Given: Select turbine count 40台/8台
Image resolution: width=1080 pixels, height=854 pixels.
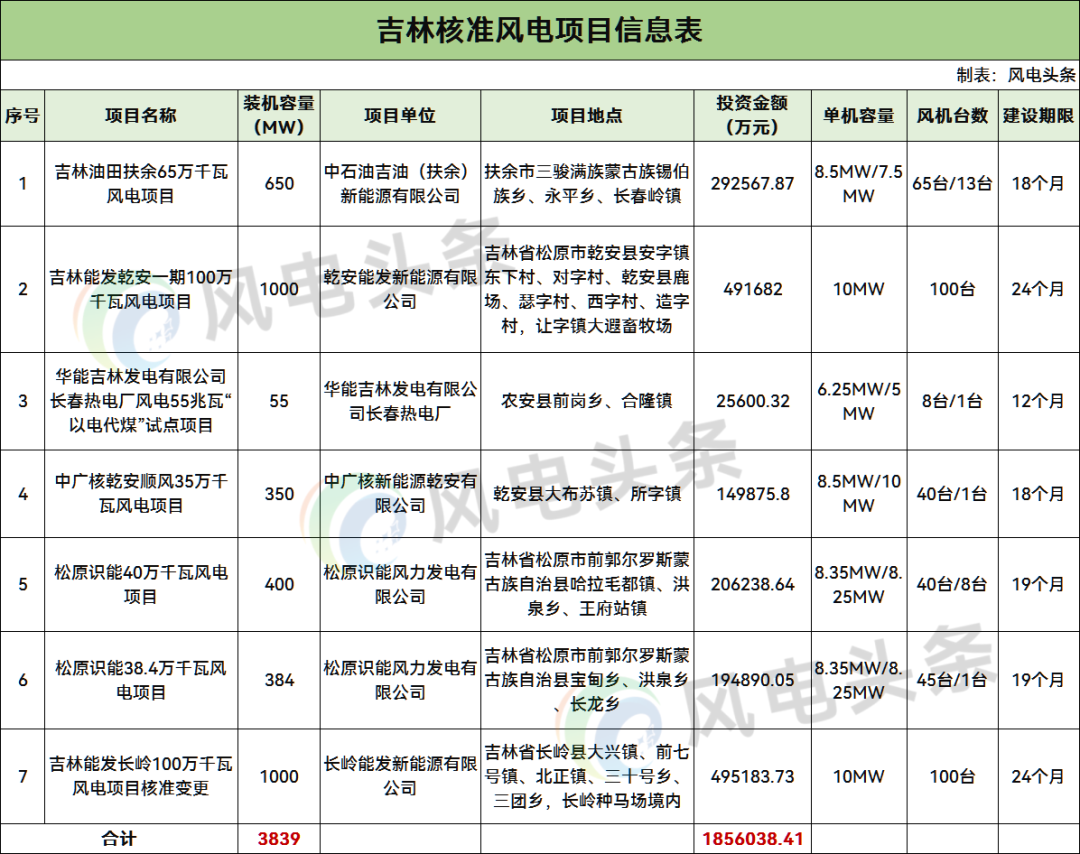Looking at the screenshot, I should 953,584.
